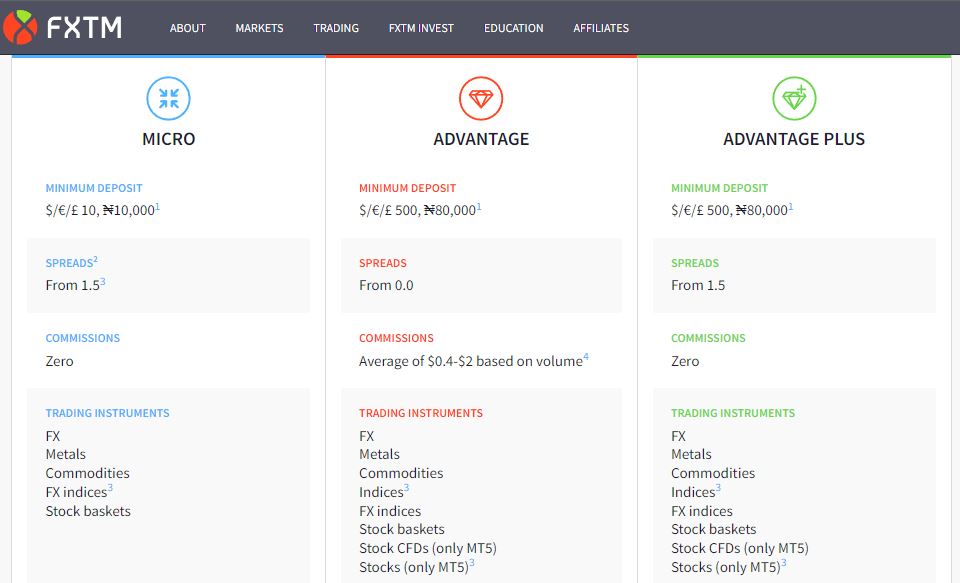
Task: Open the Trading menu
Action: [x=336, y=28]
